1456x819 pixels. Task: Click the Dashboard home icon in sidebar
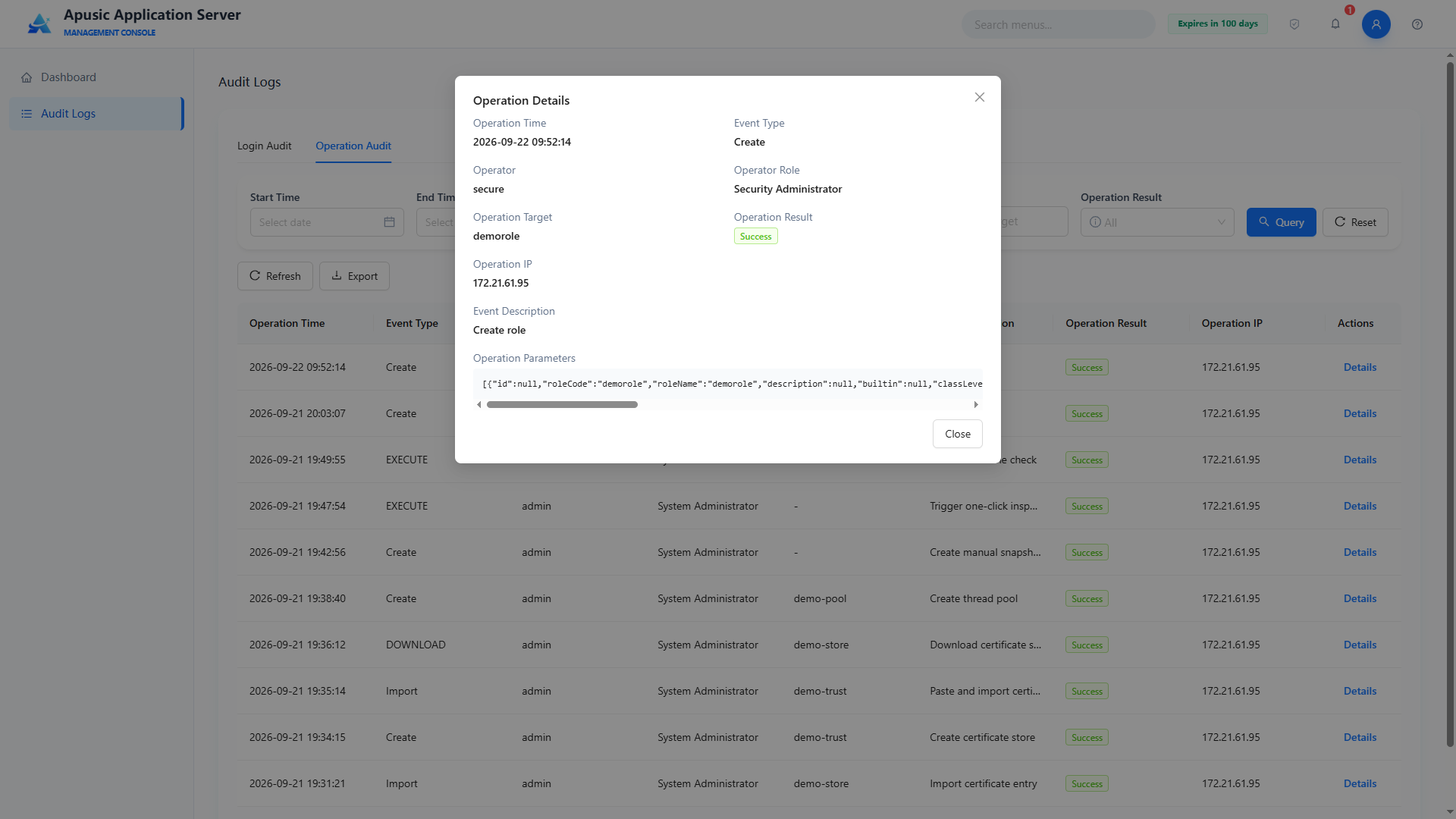pyautogui.click(x=27, y=77)
